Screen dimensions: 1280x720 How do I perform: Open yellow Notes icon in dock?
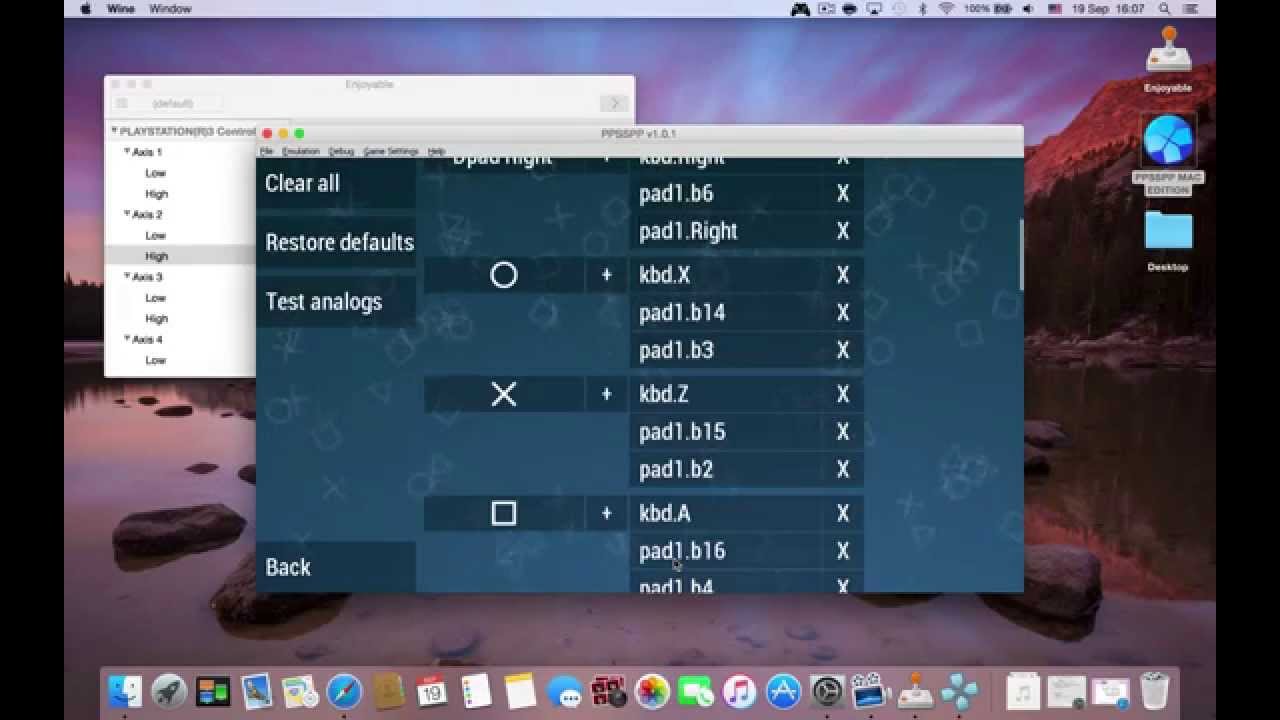[521, 691]
